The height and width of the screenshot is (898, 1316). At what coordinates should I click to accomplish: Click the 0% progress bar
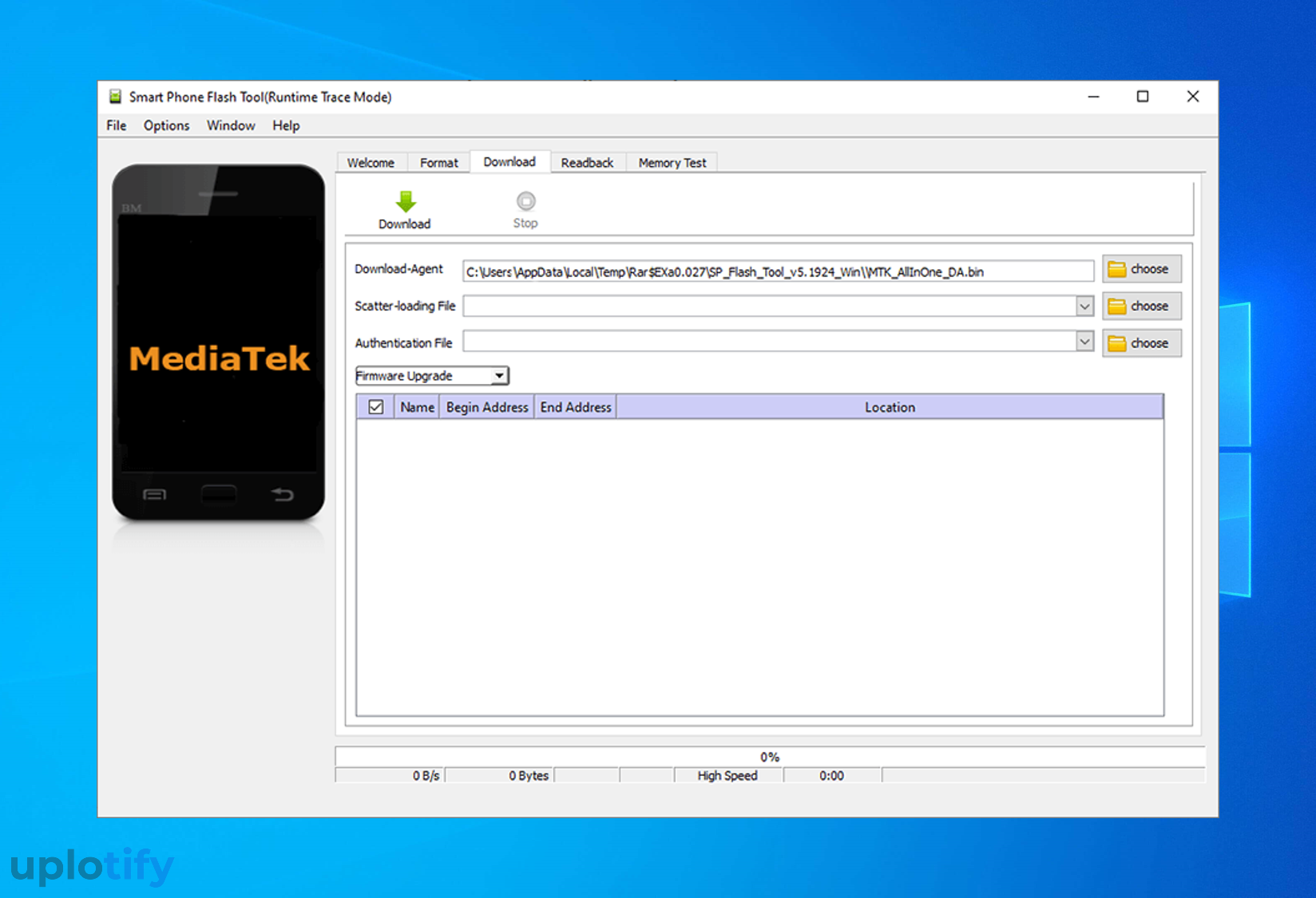pyautogui.click(x=769, y=757)
